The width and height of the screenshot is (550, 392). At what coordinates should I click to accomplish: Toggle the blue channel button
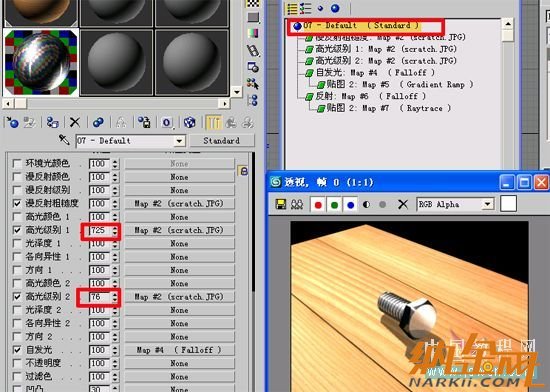350,204
